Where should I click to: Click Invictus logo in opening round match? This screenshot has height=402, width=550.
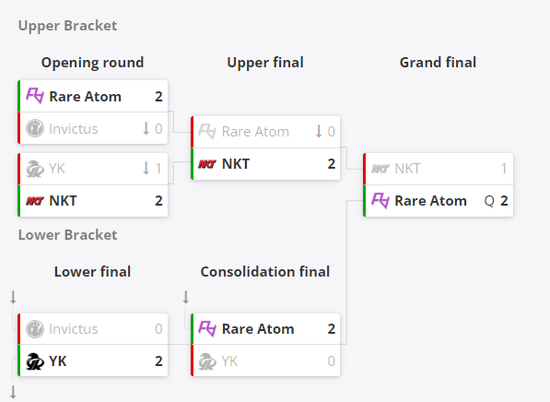(x=35, y=128)
